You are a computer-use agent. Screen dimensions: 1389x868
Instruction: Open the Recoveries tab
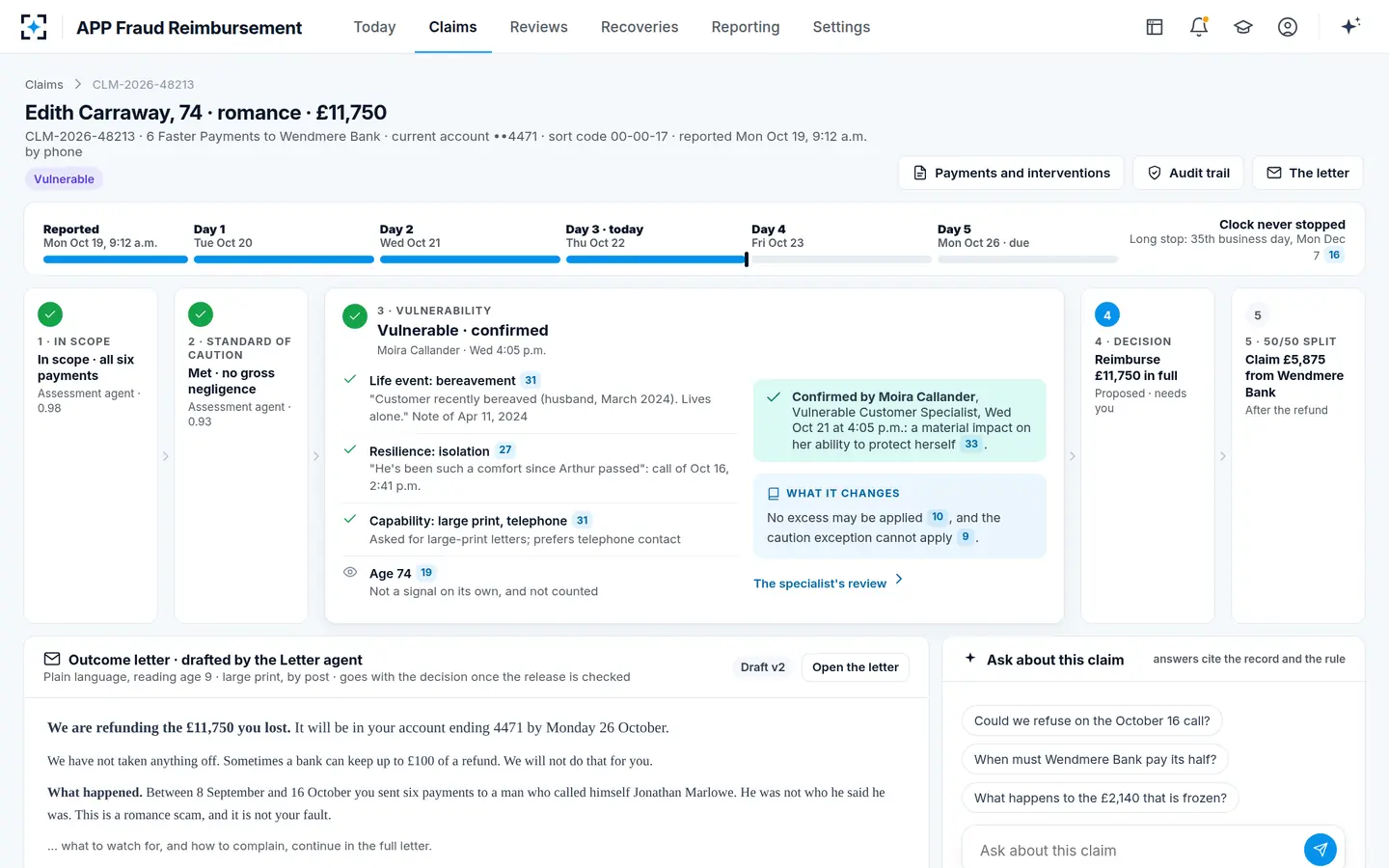tap(640, 27)
